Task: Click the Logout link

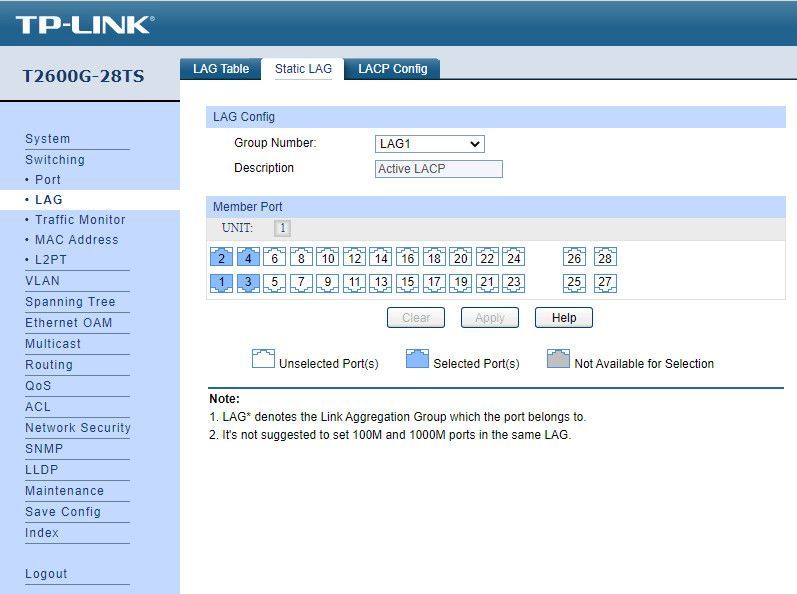Action: tap(46, 574)
